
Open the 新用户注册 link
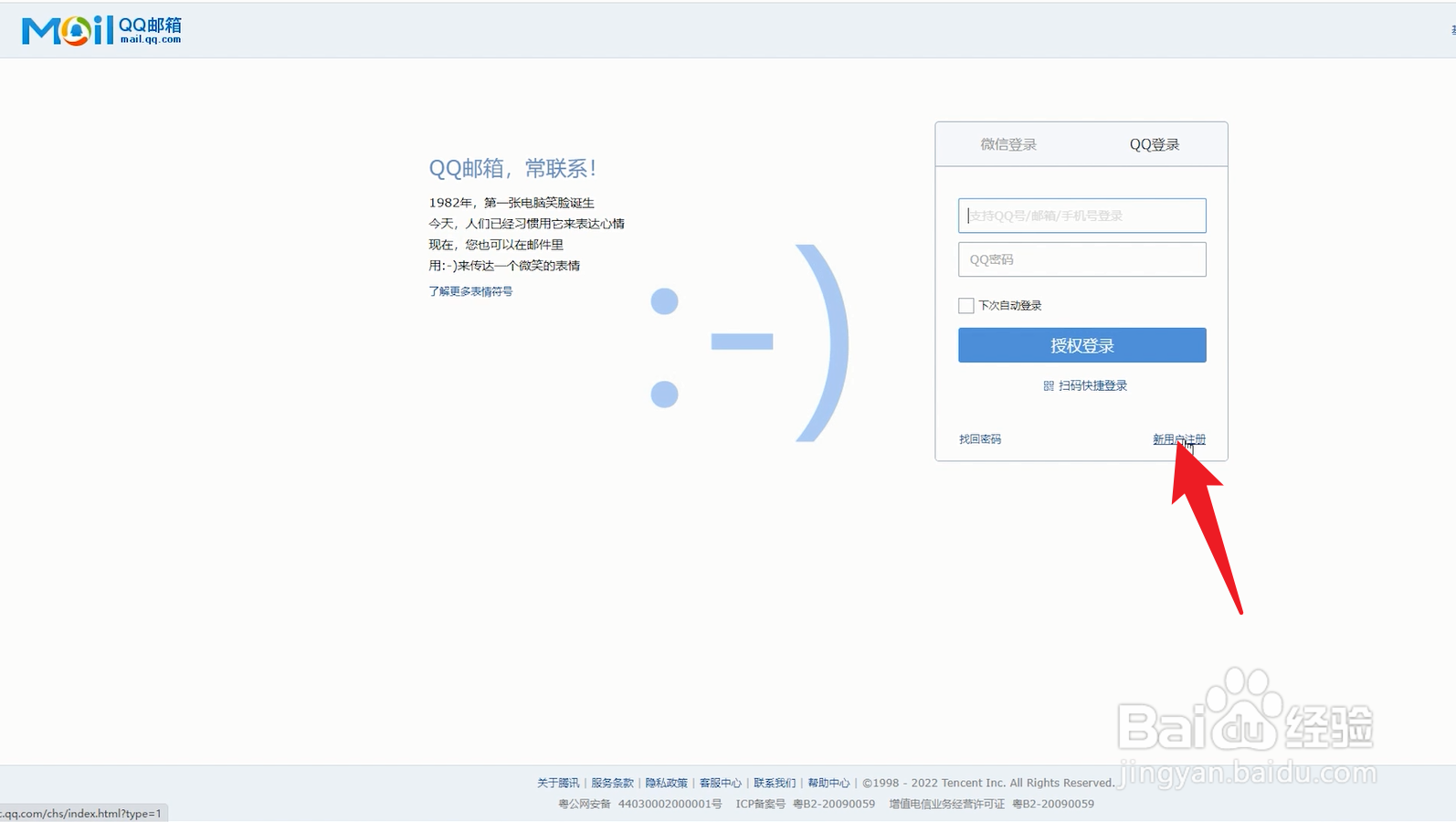[x=1178, y=439]
